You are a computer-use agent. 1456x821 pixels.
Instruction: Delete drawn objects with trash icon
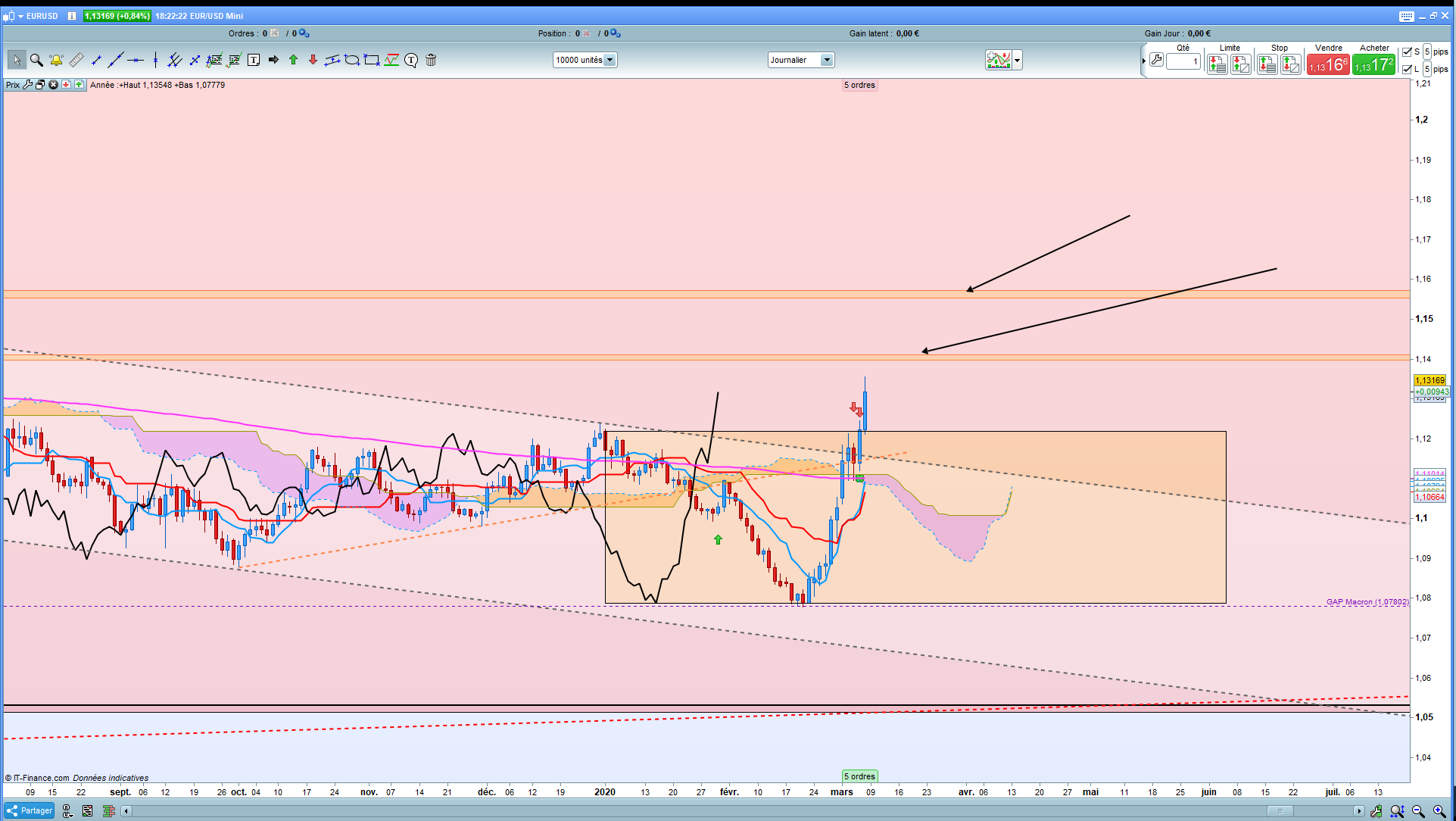coord(431,60)
